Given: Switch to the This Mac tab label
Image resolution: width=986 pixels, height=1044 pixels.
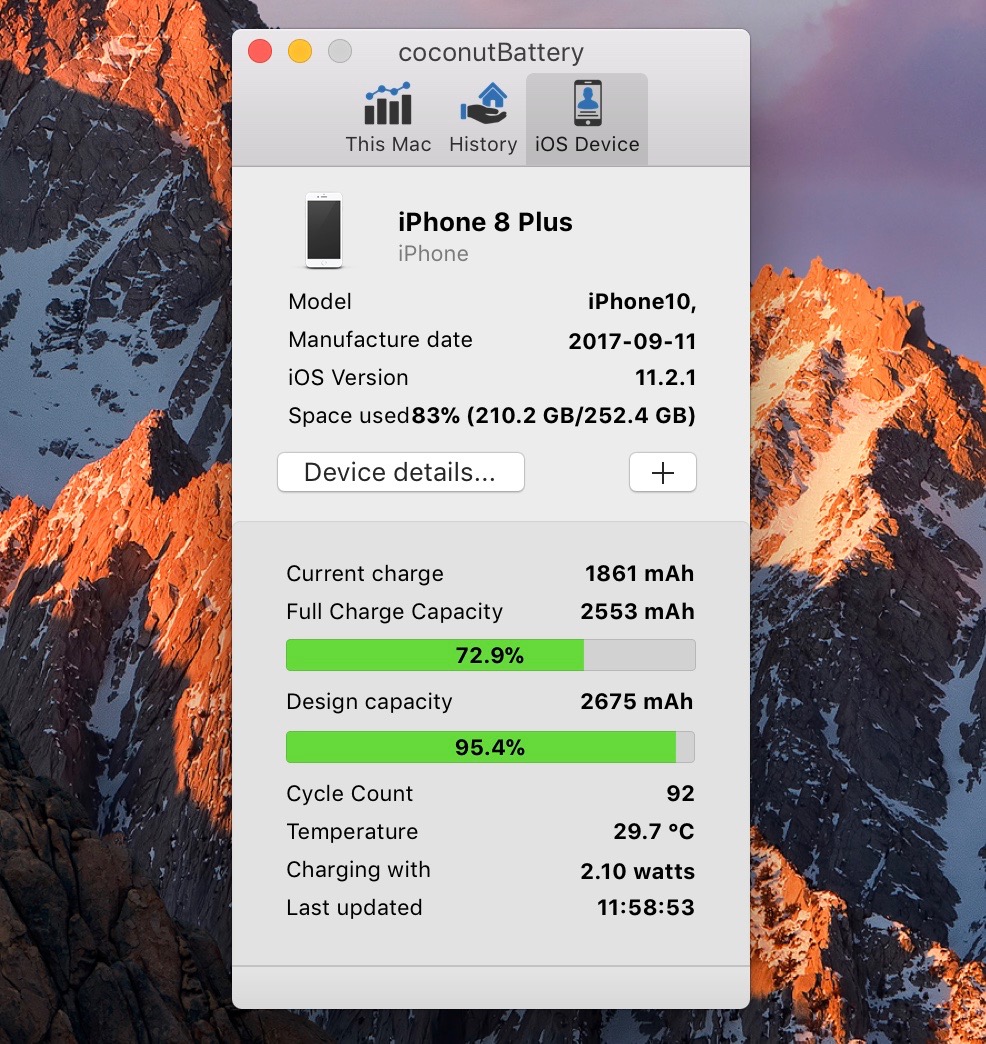Looking at the screenshot, I should coord(388,144).
